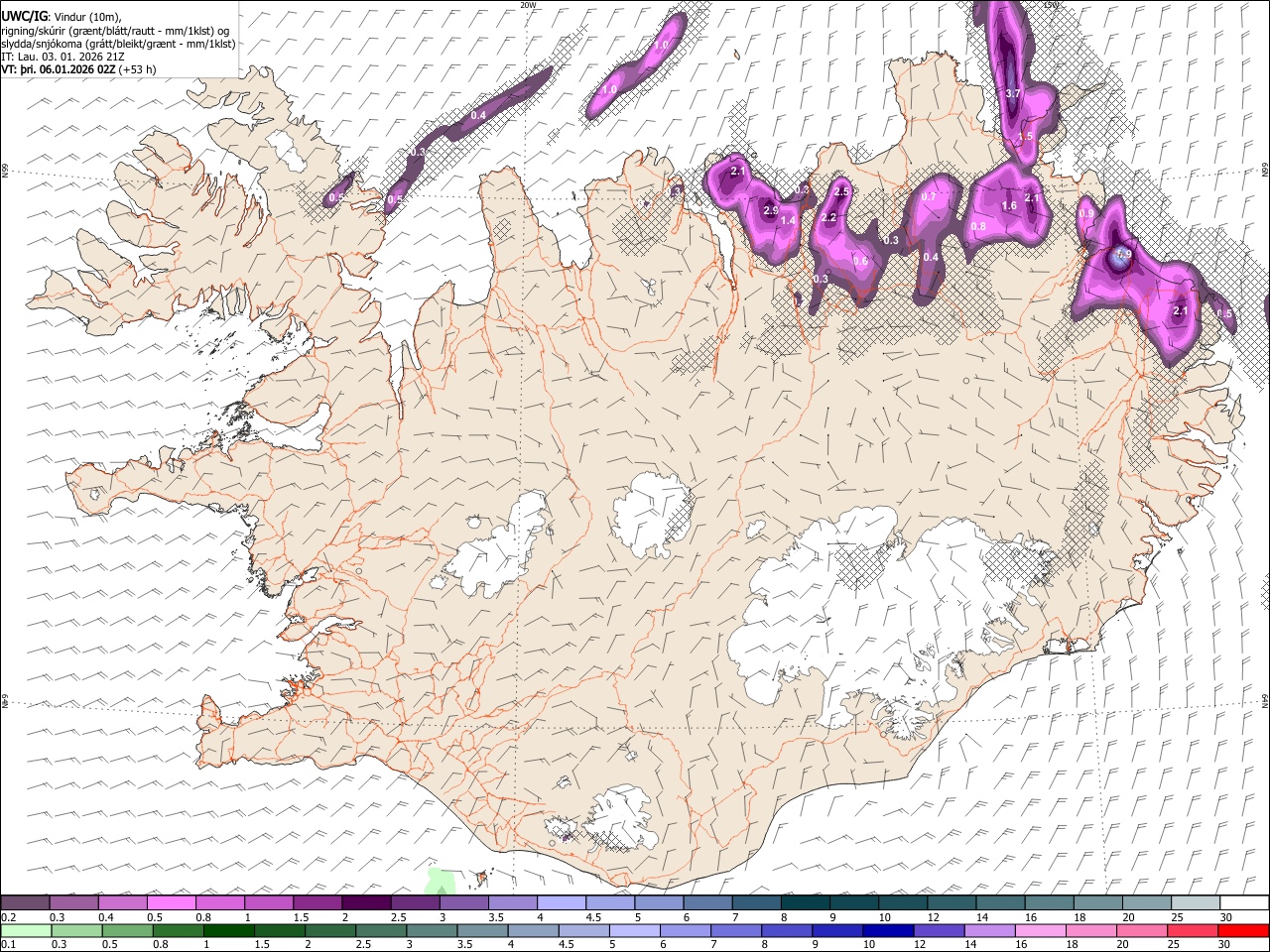Select the orchid 0.8 swatch in snow scale
1270x952 pixels.
pyautogui.click(x=220, y=903)
